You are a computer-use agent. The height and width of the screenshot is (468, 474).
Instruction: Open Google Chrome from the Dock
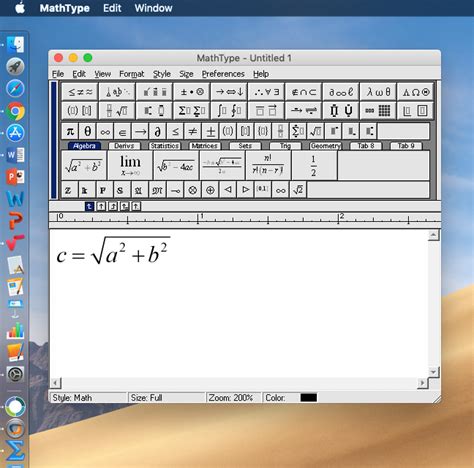tap(15, 111)
